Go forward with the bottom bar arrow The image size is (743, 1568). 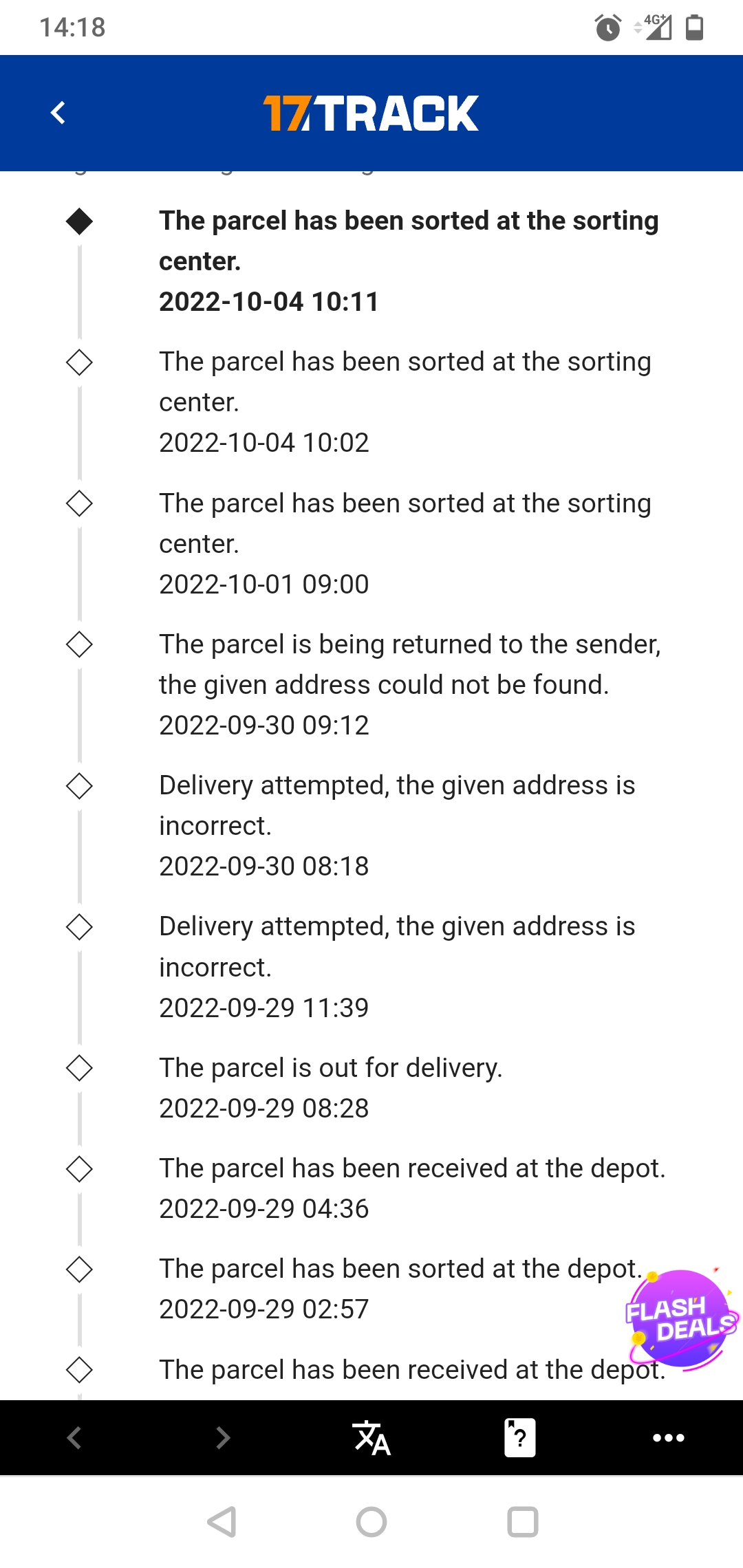[x=223, y=1438]
